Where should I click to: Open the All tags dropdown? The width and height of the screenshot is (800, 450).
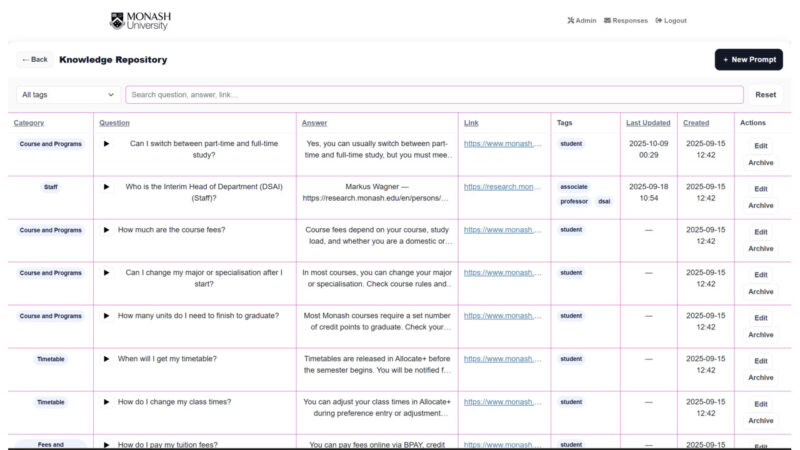pos(68,95)
